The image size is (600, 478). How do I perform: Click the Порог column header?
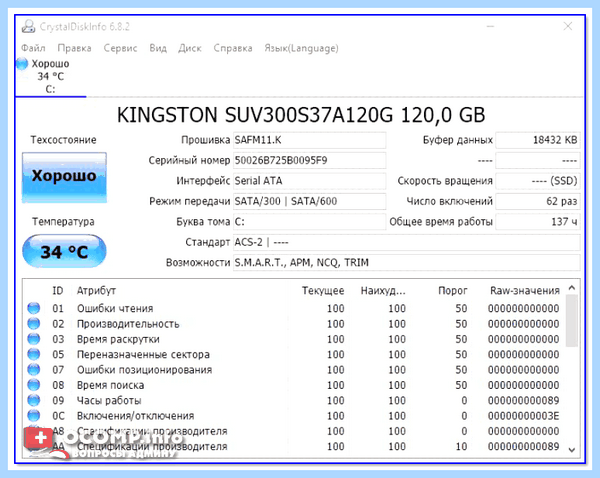coord(453,291)
